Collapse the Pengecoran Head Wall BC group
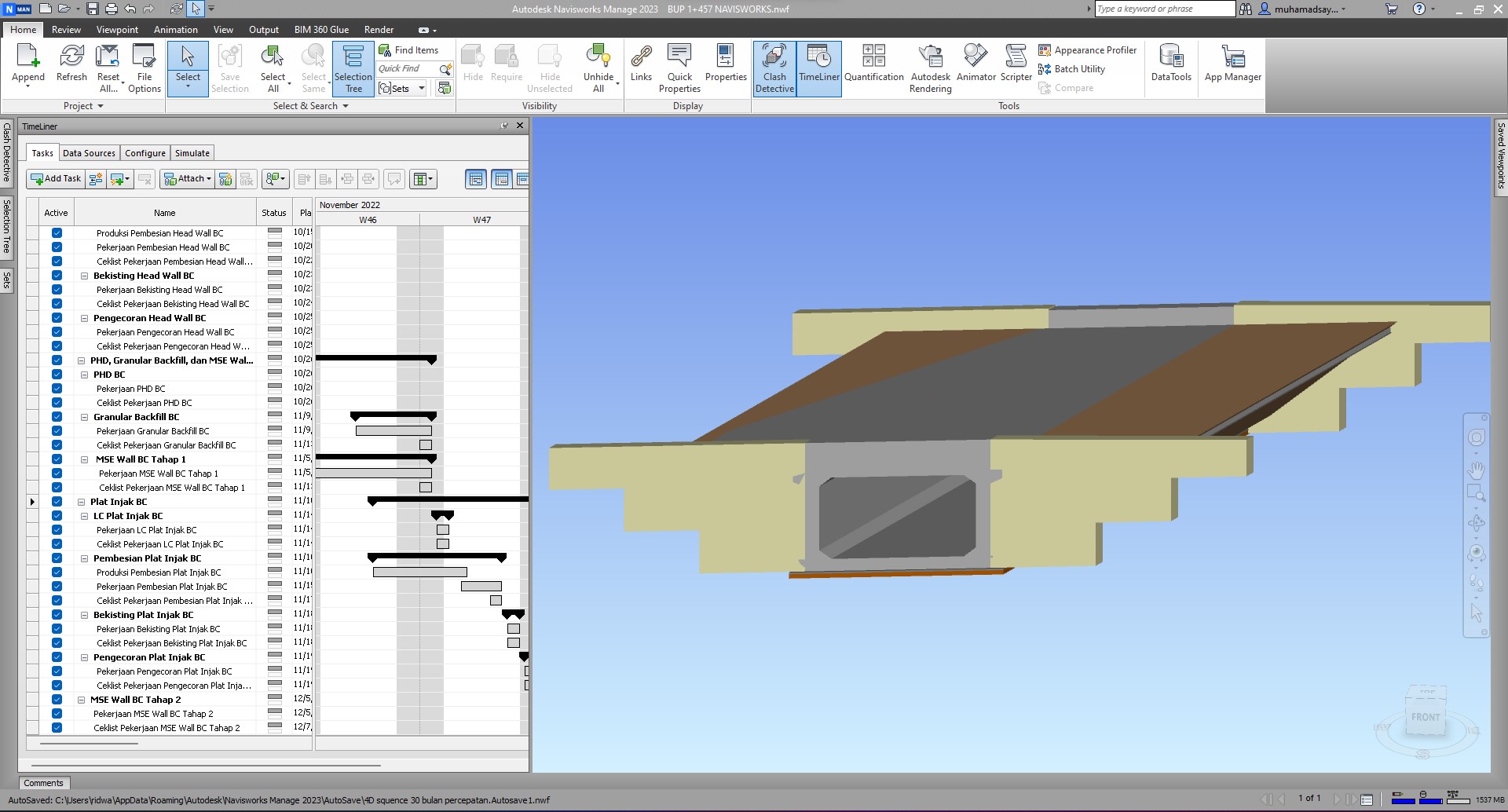 85,318
